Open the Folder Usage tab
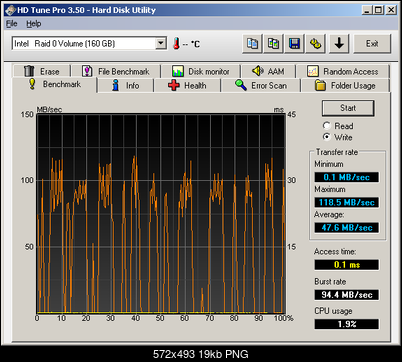Viewport: 402px width, 362px height. [345, 86]
